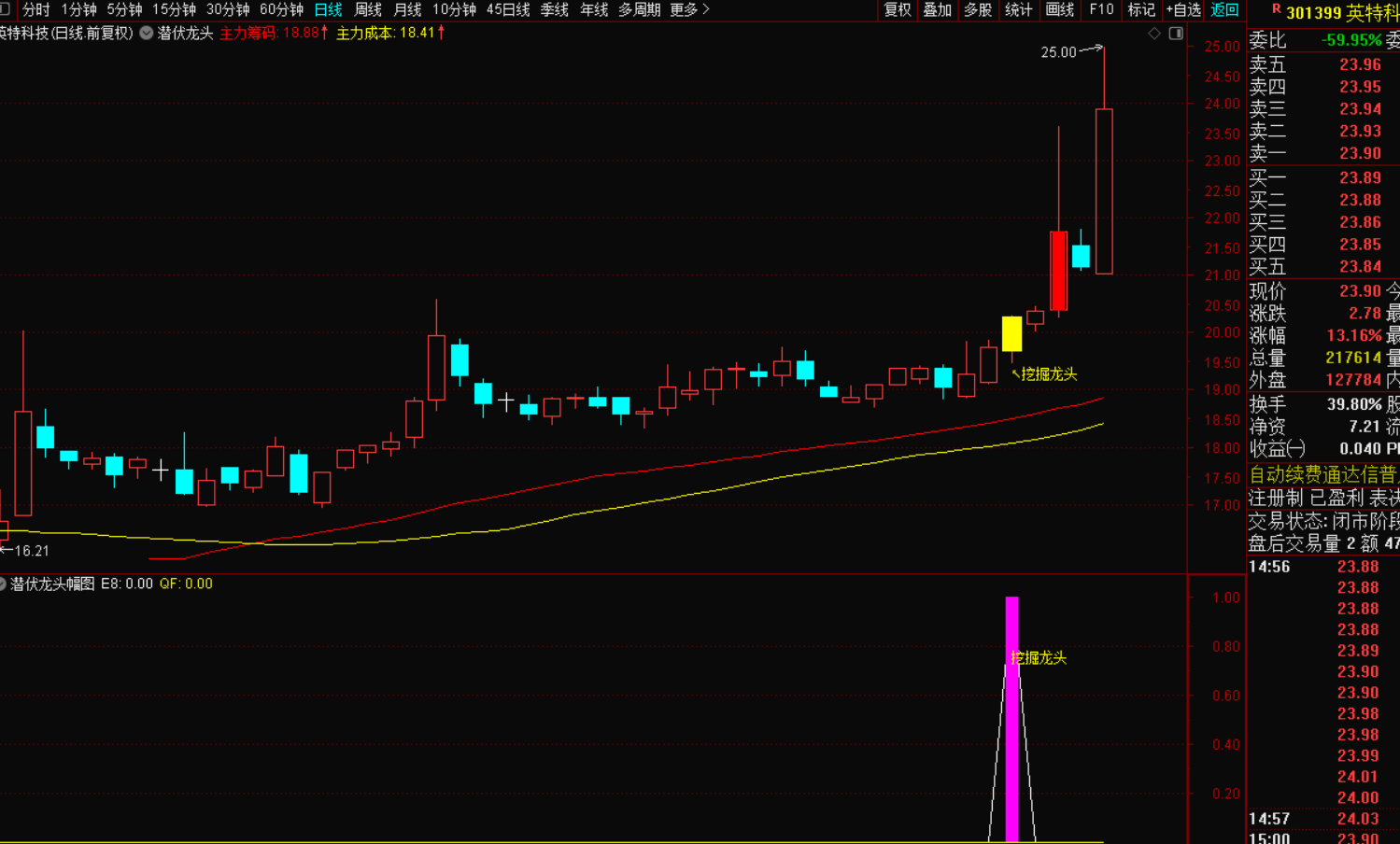Screen dimensions: 1400x844
Task: Open the 潜伏龙头 indicator dropdown arrow
Action: tap(147, 33)
